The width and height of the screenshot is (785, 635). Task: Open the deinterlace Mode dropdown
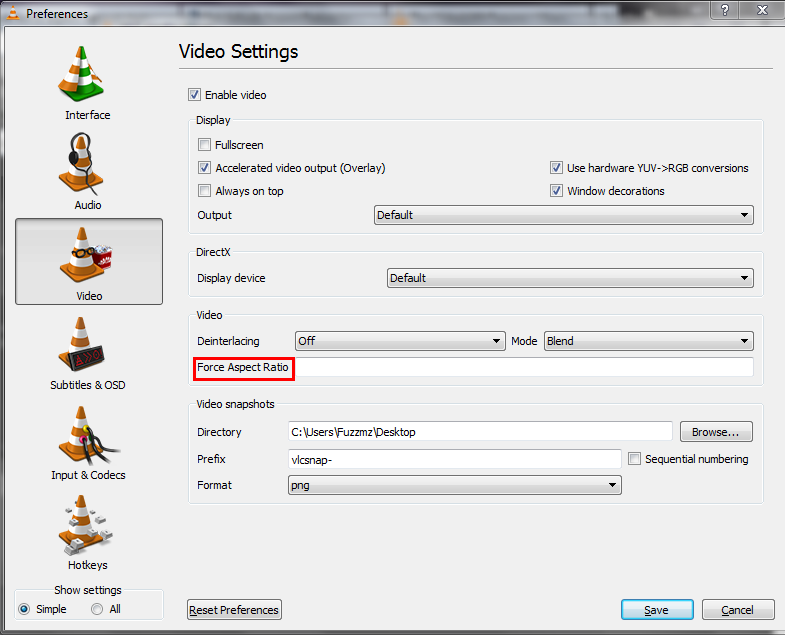click(648, 341)
